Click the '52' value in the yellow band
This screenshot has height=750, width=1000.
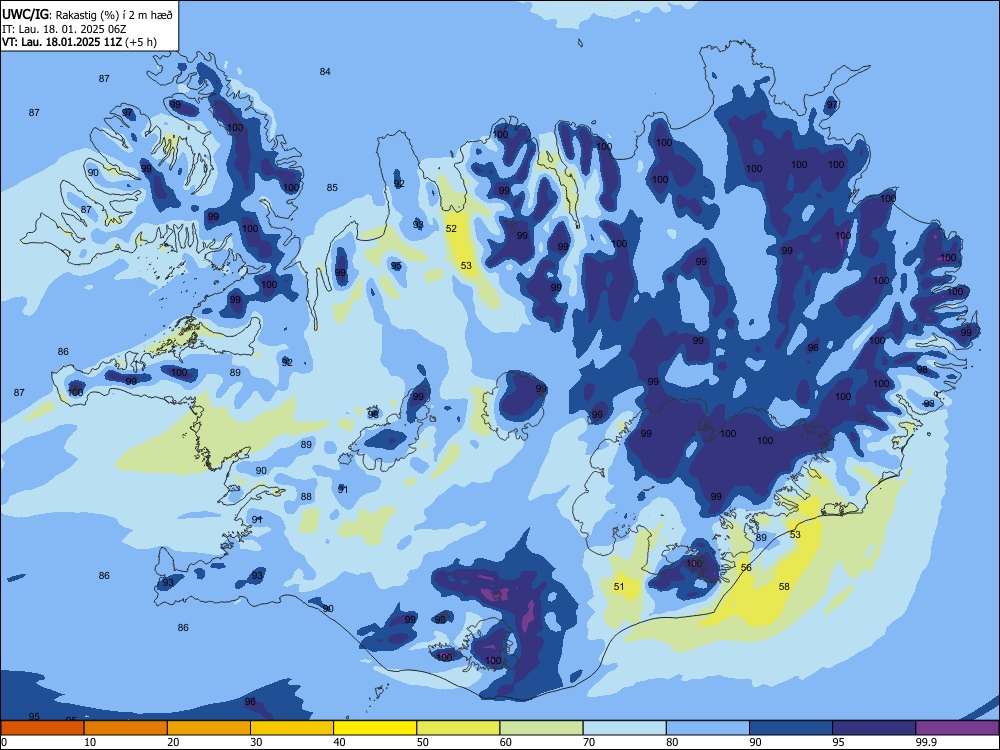[x=452, y=228]
